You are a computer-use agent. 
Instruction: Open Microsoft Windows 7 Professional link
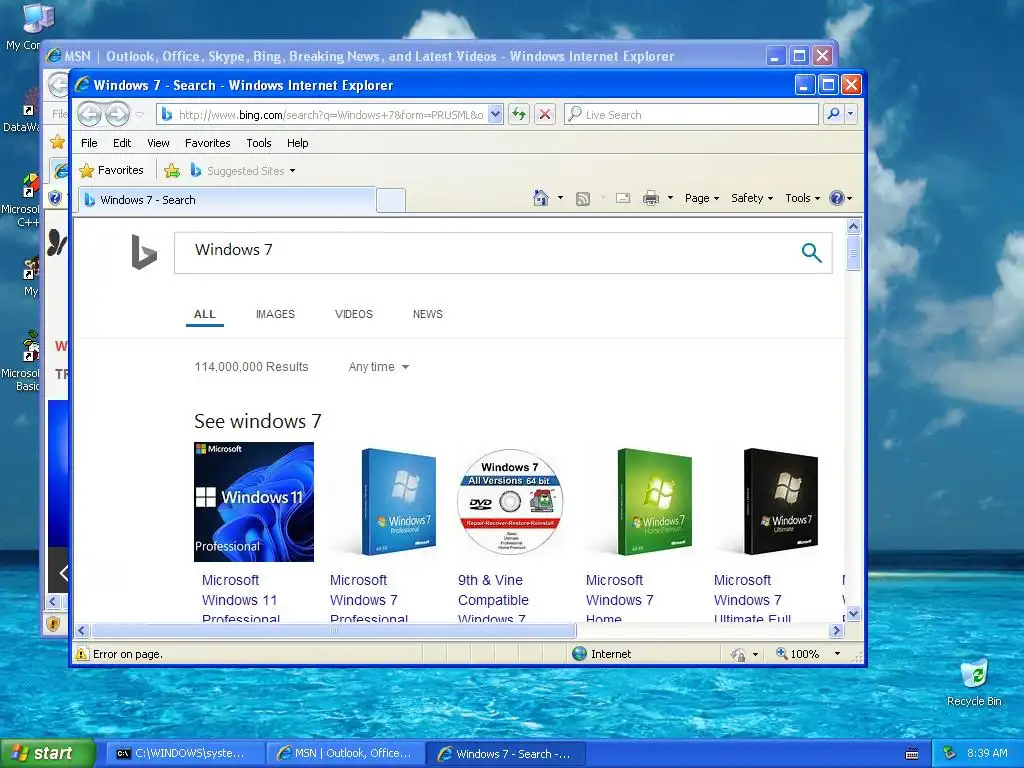[368, 599]
